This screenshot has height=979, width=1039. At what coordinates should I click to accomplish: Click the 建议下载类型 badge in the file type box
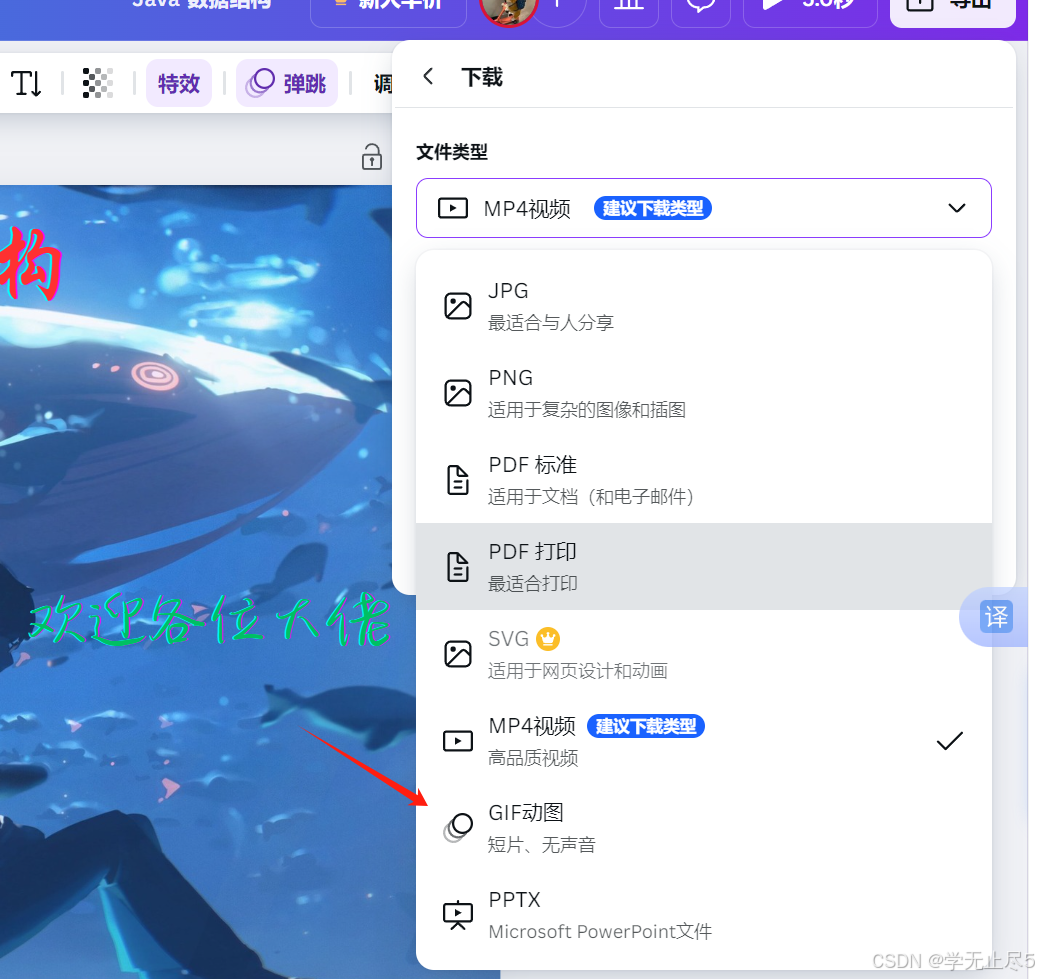click(653, 208)
